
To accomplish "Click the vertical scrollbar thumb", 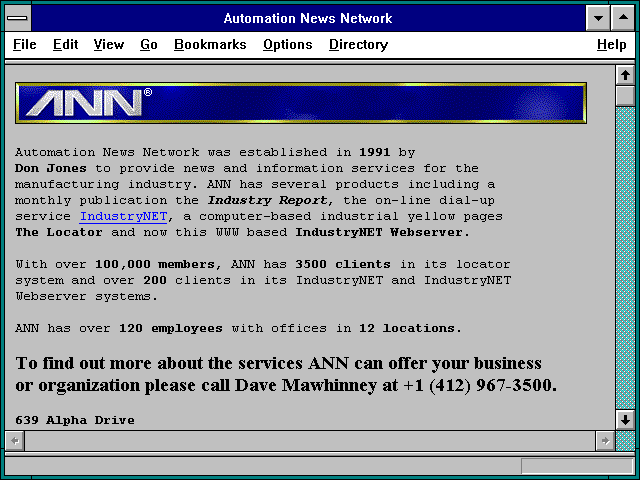I will [625, 96].
